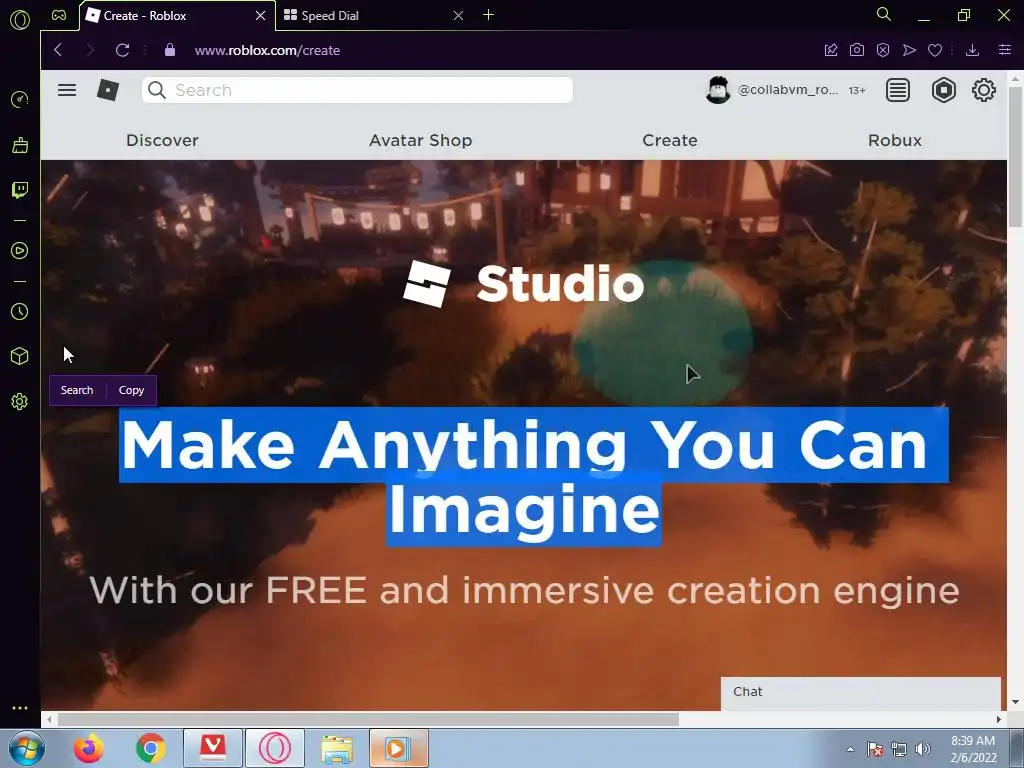Open a new tab with plus button

coord(488,15)
